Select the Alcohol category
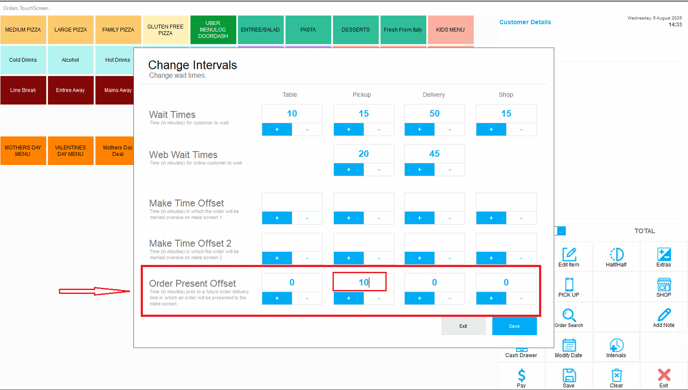Image resolution: width=688 pixels, height=390 pixels. pyautogui.click(x=71, y=60)
